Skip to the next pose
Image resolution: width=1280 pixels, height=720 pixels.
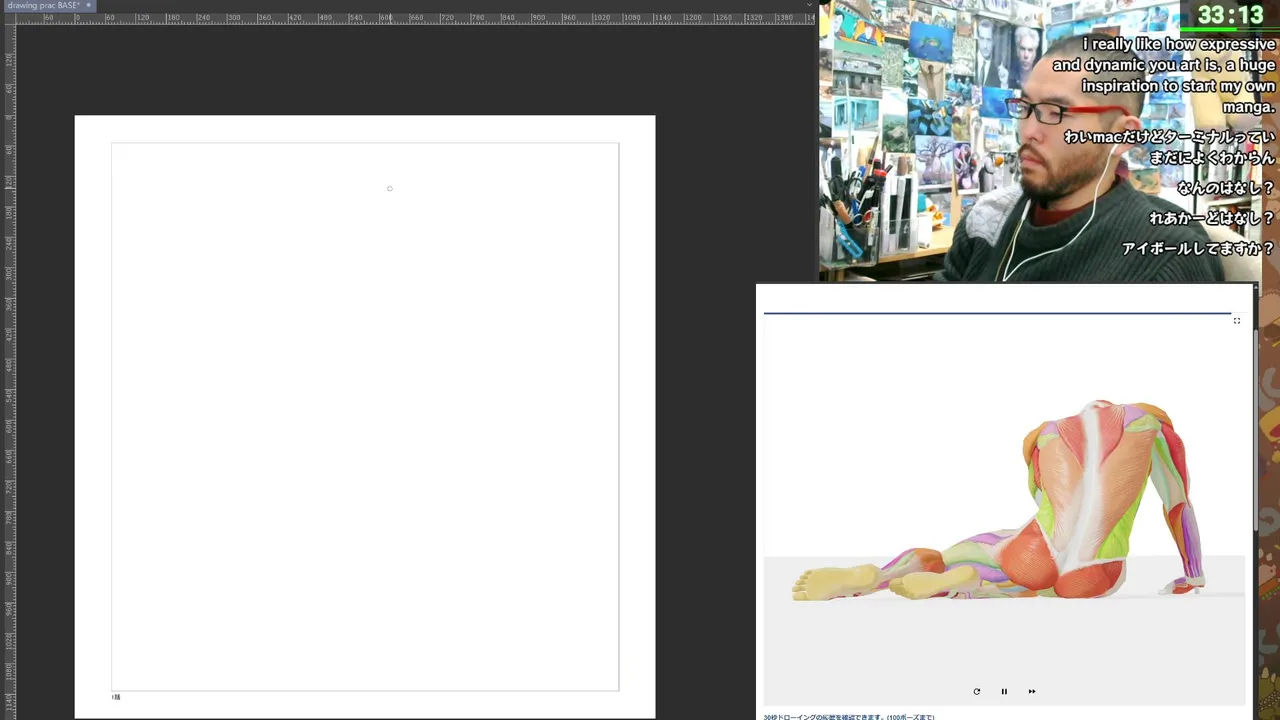(1032, 691)
